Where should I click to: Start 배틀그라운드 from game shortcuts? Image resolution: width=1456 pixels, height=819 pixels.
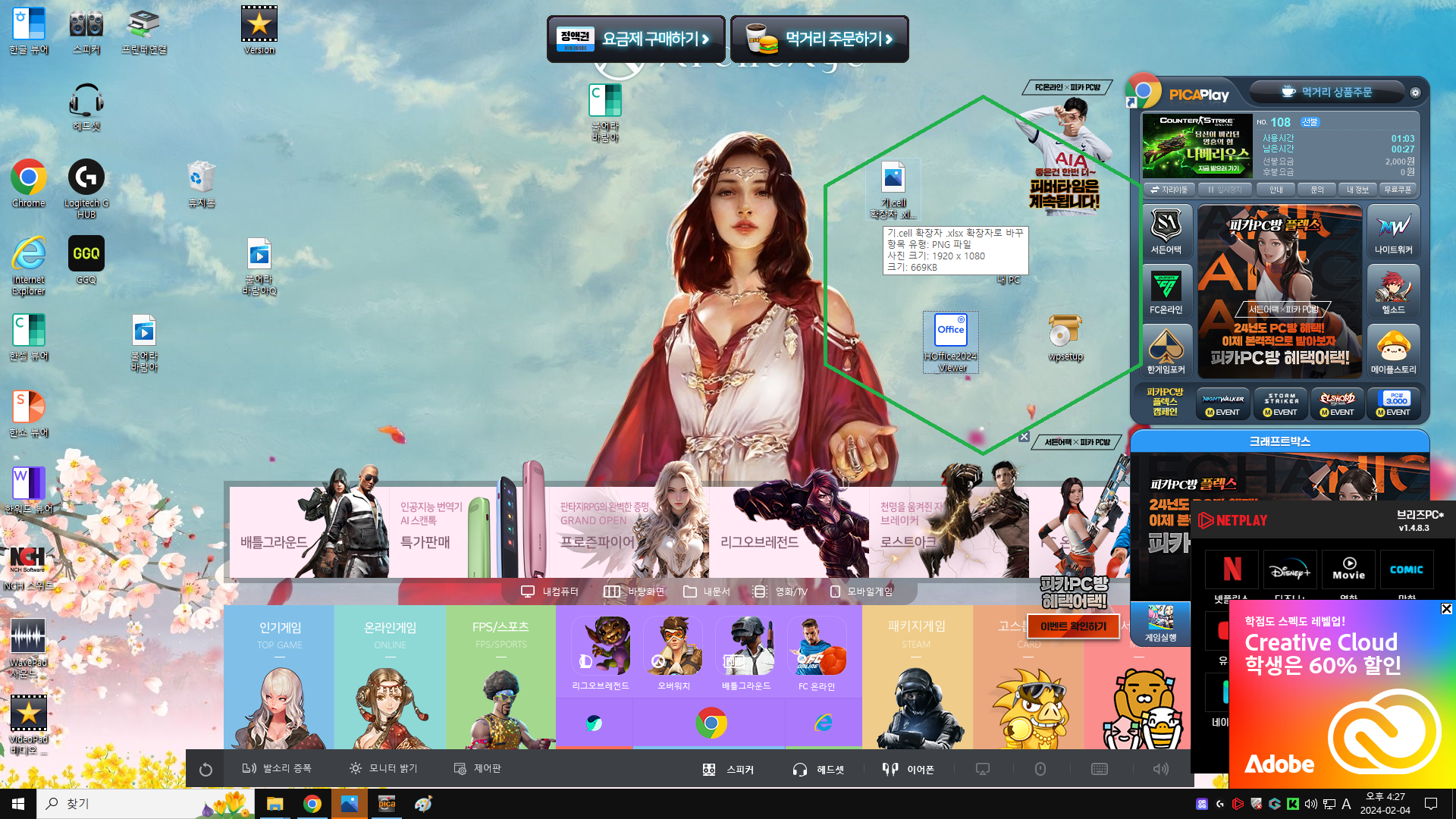click(x=746, y=653)
